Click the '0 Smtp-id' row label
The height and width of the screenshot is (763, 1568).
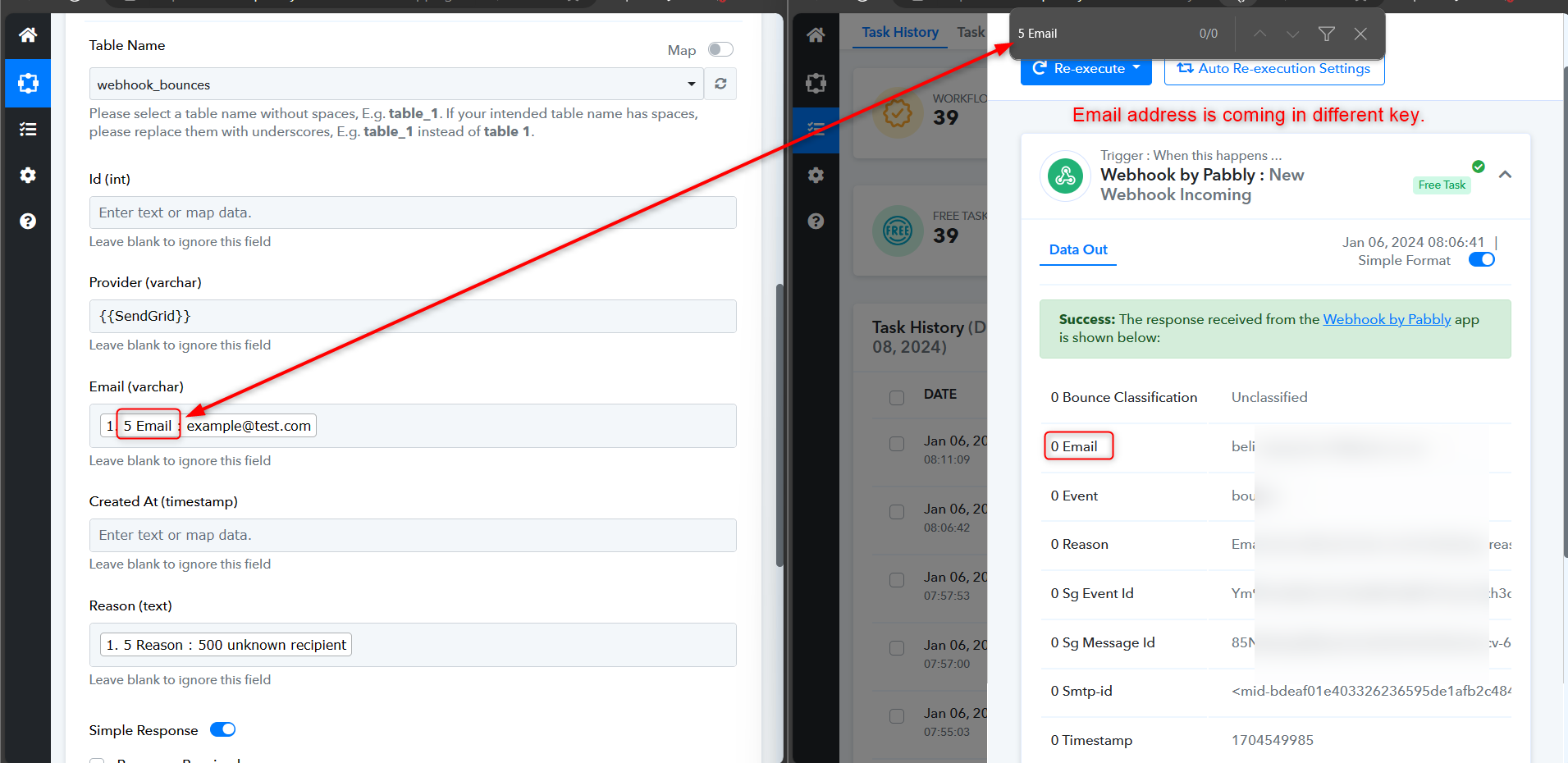1081,691
